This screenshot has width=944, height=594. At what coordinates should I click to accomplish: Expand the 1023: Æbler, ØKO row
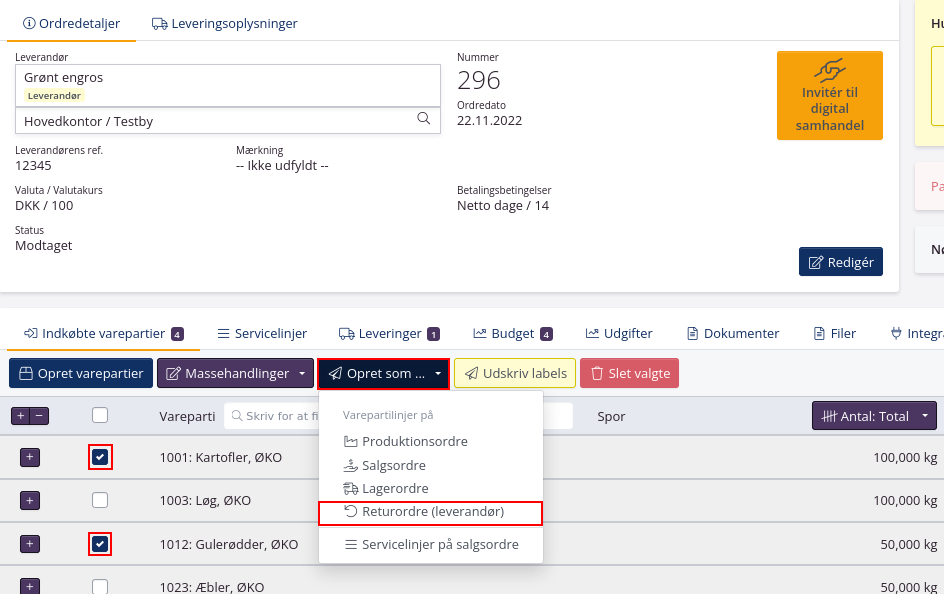[29, 587]
